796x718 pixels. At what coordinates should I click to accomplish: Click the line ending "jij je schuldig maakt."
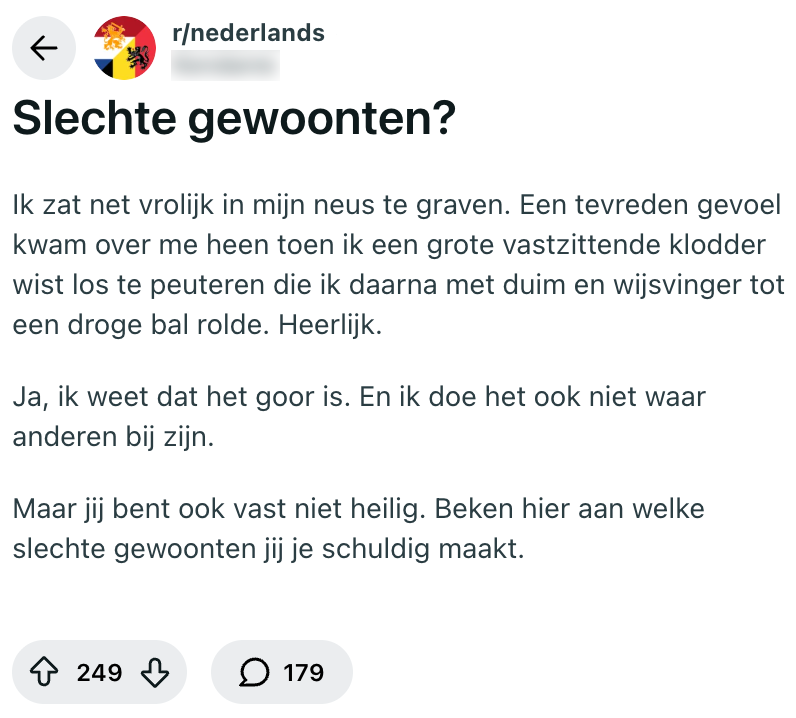point(269,549)
